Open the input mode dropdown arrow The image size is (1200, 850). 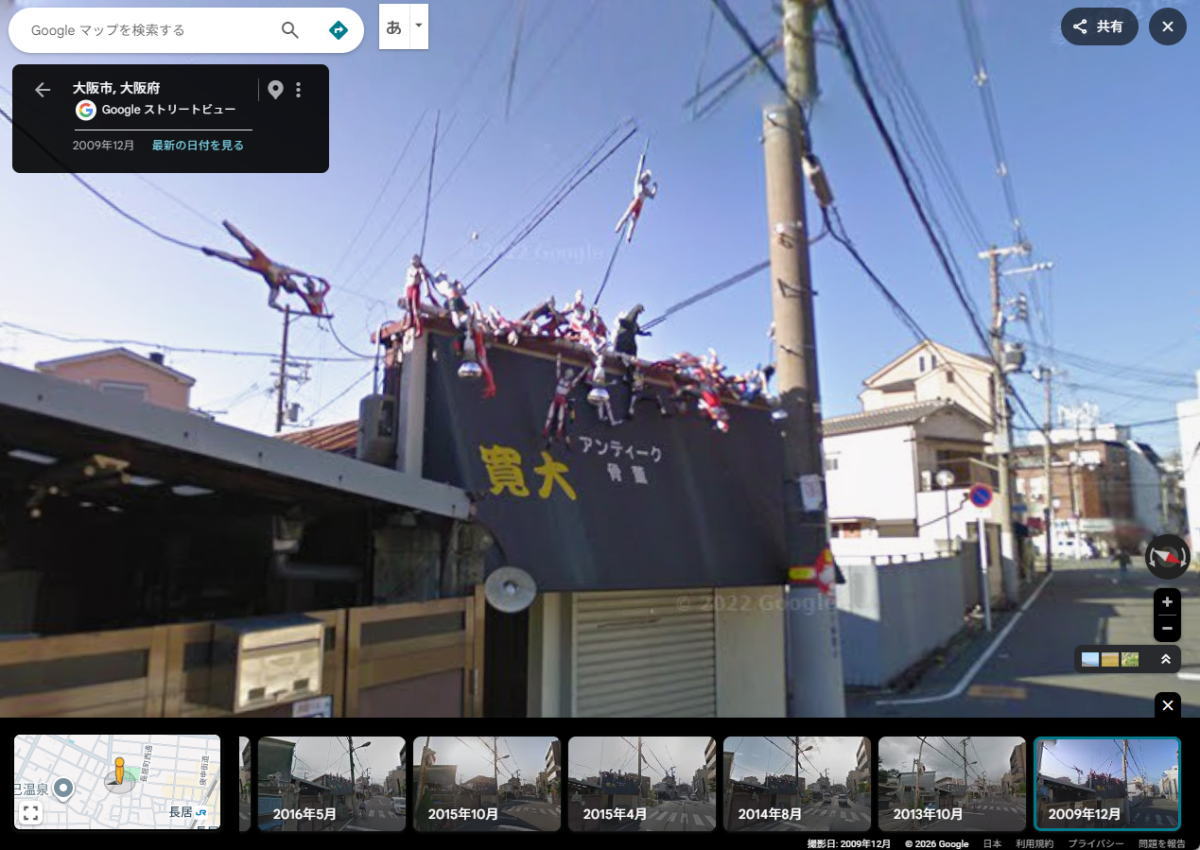tap(419, 27)
